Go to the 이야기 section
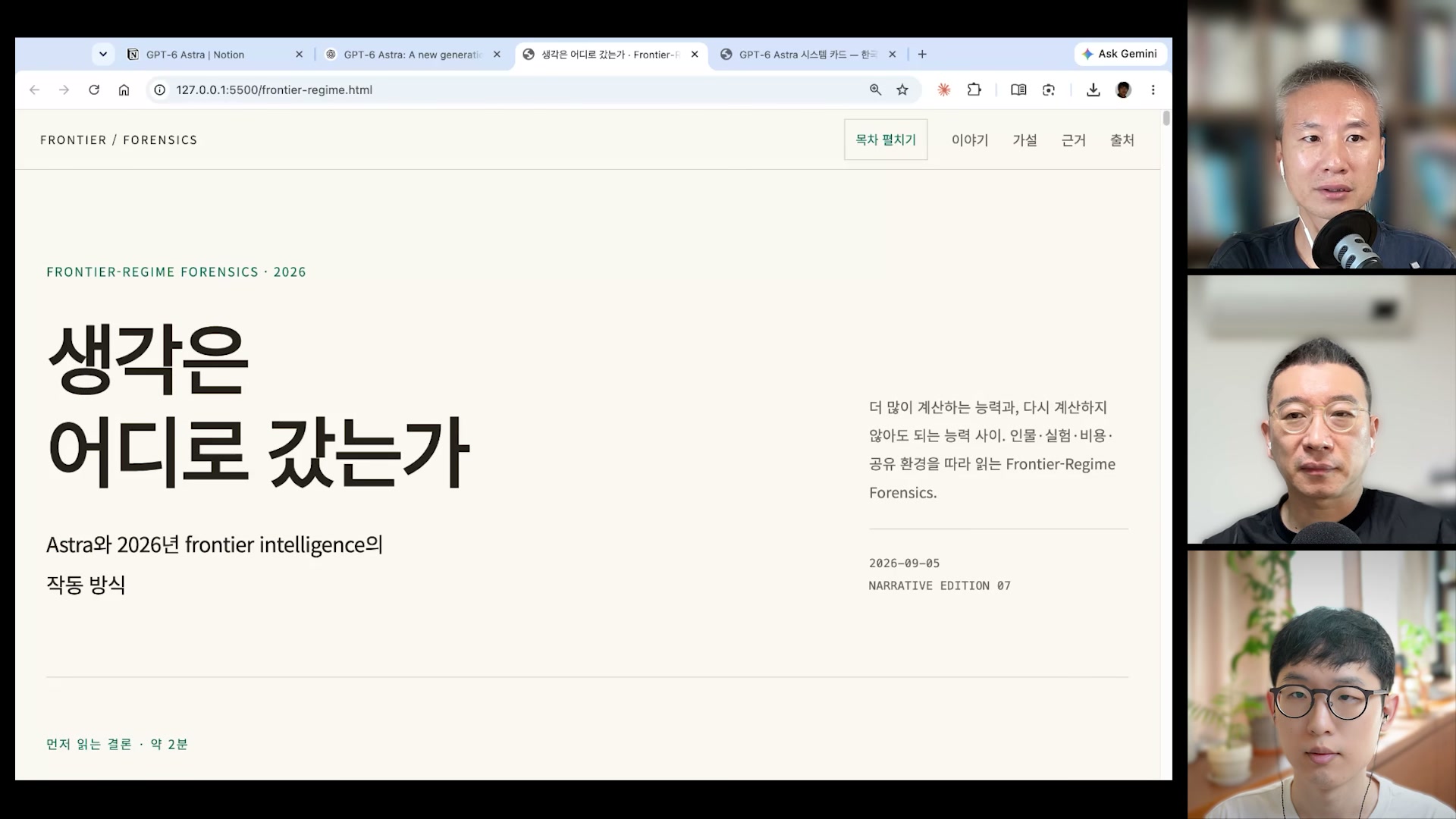Viewport: 1456px width, 819px height. click(x=970, y=140)
